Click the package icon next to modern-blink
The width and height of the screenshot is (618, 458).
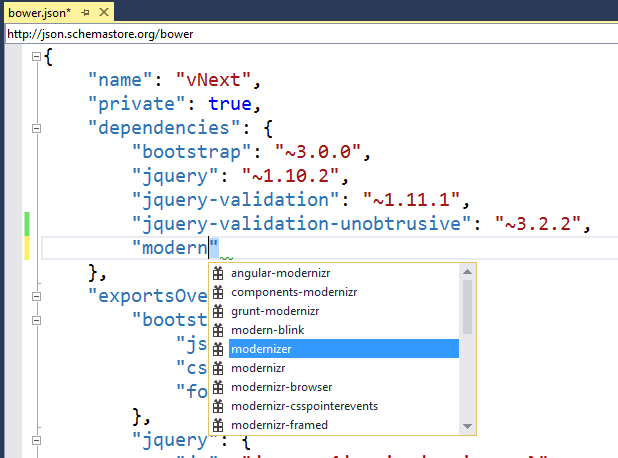(x=217, y=330)
